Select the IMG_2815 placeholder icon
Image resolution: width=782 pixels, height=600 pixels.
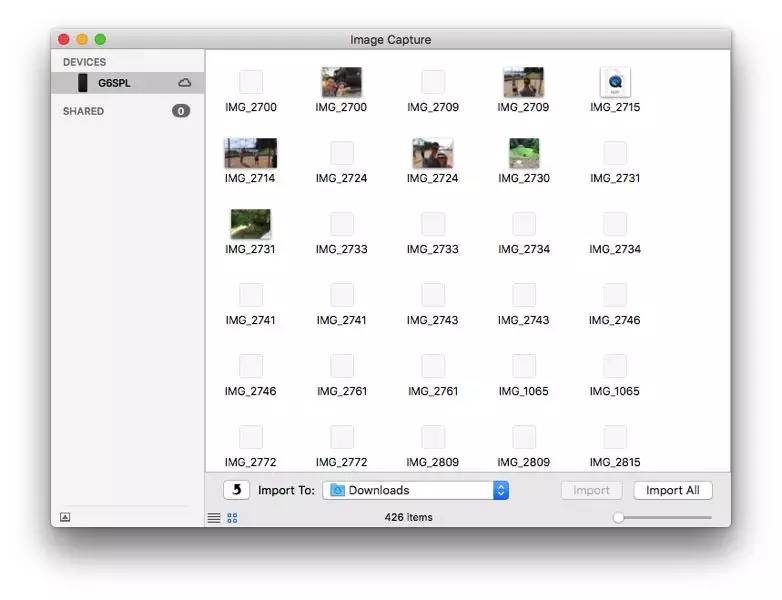[x=615, y=437]
